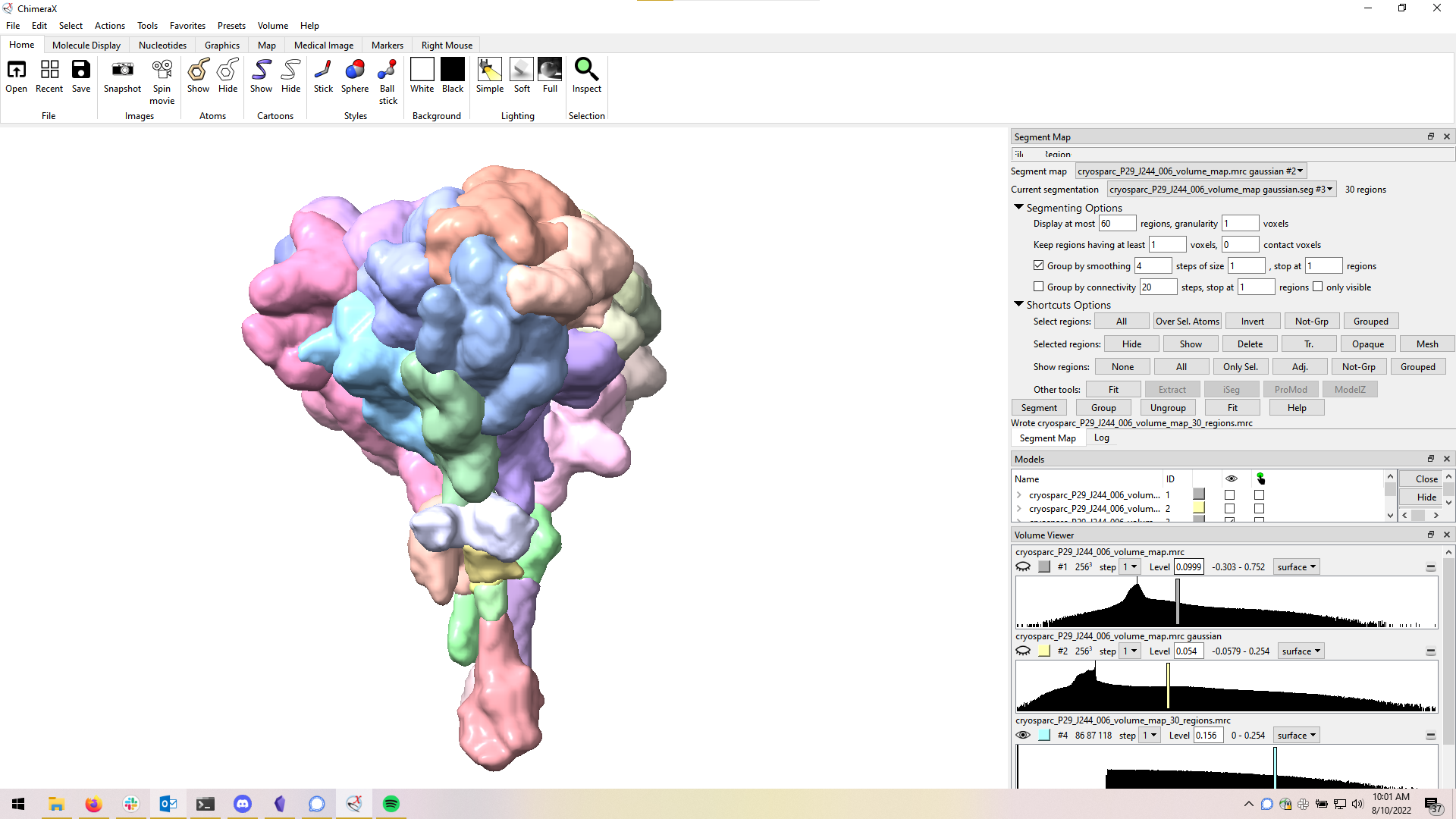1456x819 pixels.
Task: Open surface style dropdown for volume #1
Action: click(1296, 566)
